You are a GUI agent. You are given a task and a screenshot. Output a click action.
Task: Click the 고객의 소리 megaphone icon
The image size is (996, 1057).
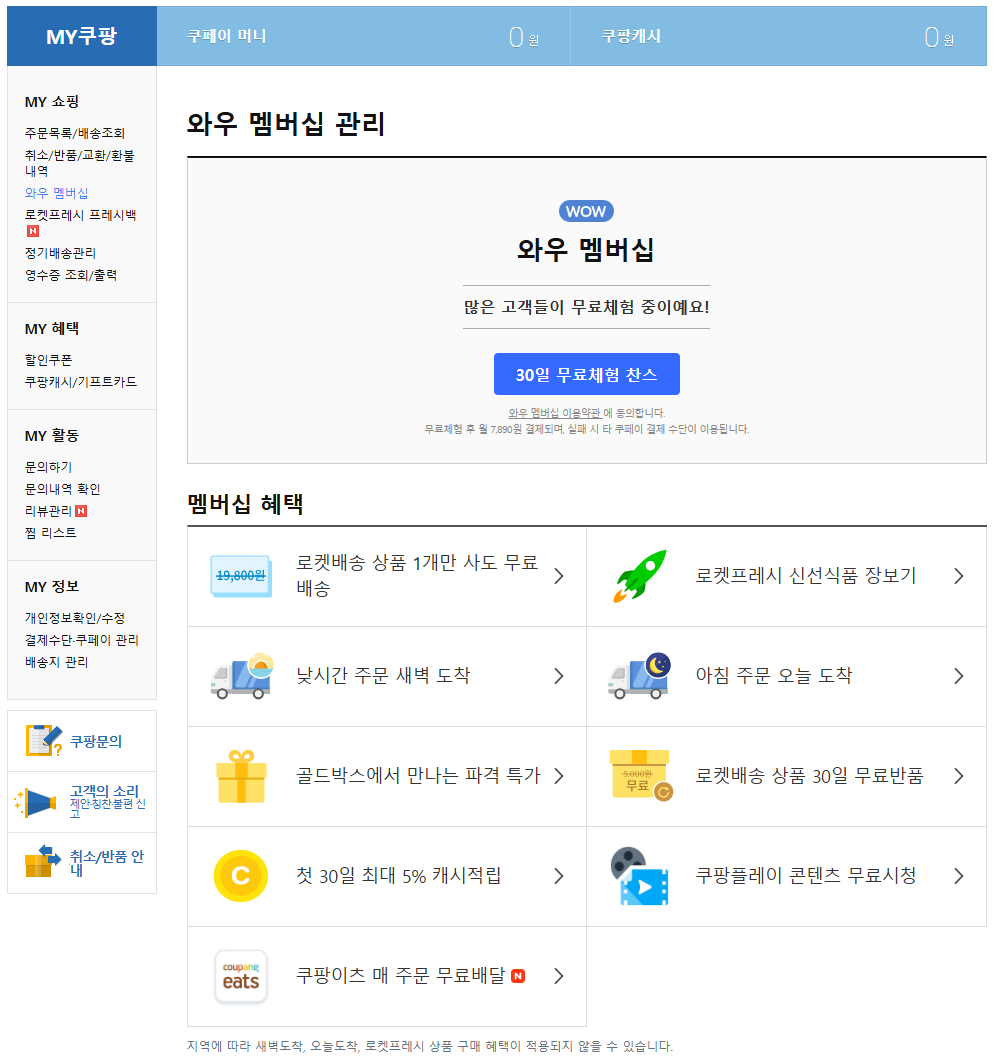tap(35, 802)
